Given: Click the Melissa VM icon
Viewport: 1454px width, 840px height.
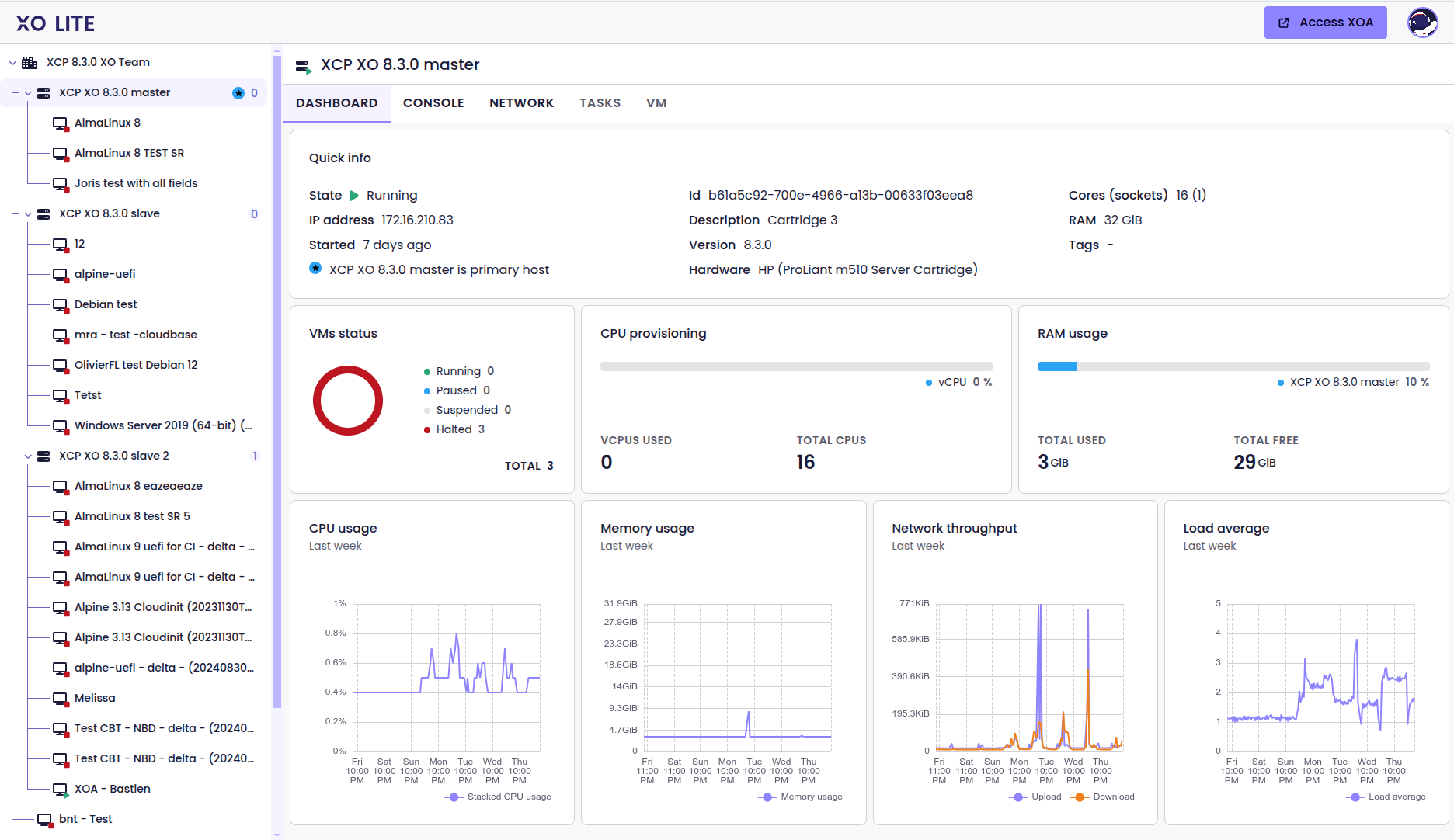Looking at the screenshot, I should pyautogui.click(x=60, y=698).
